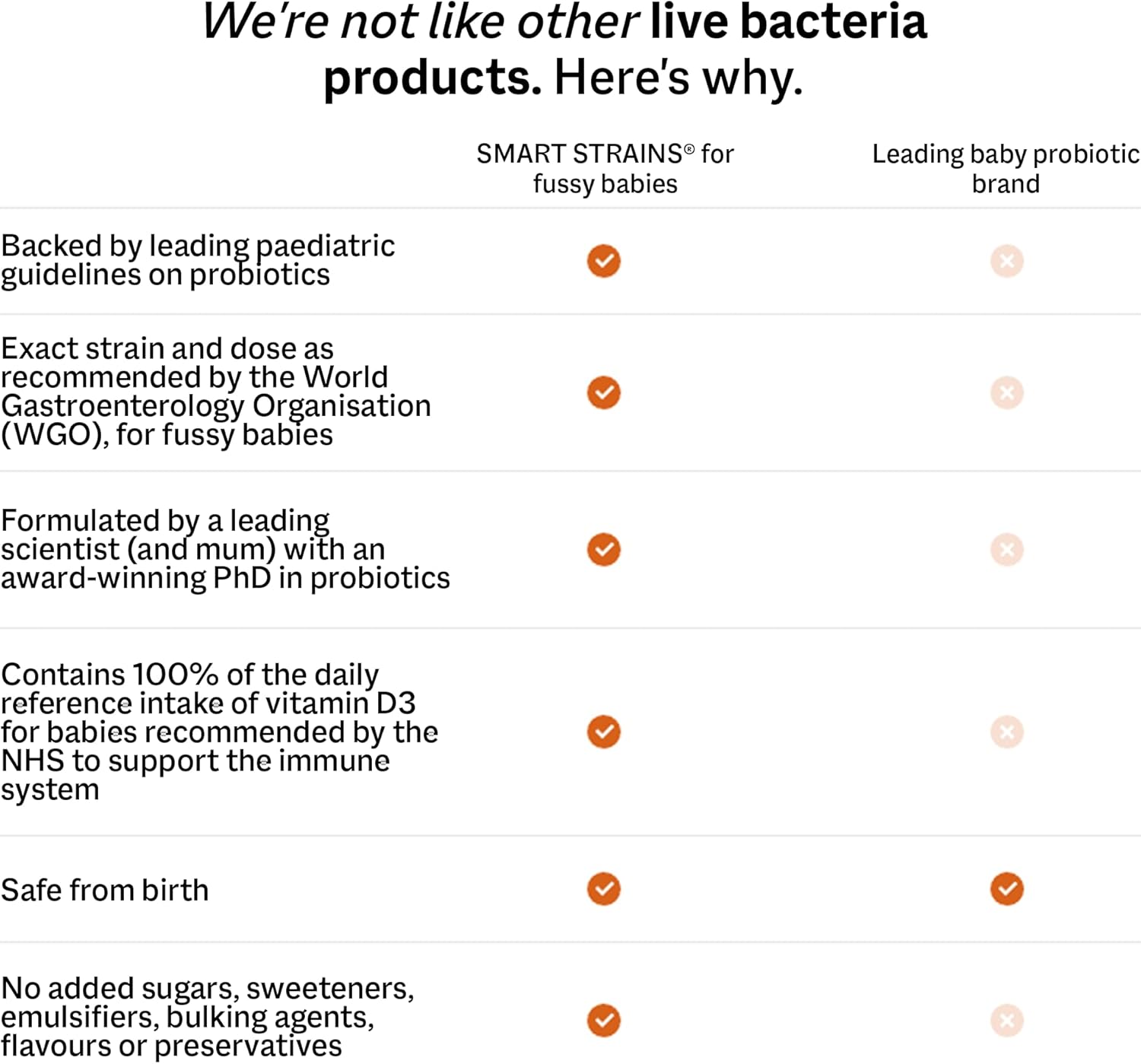Screen dimensions: 1141x1064
Task: Click SMART STRAINS checkmark for PhD scientist row
Action: point(604,549)
